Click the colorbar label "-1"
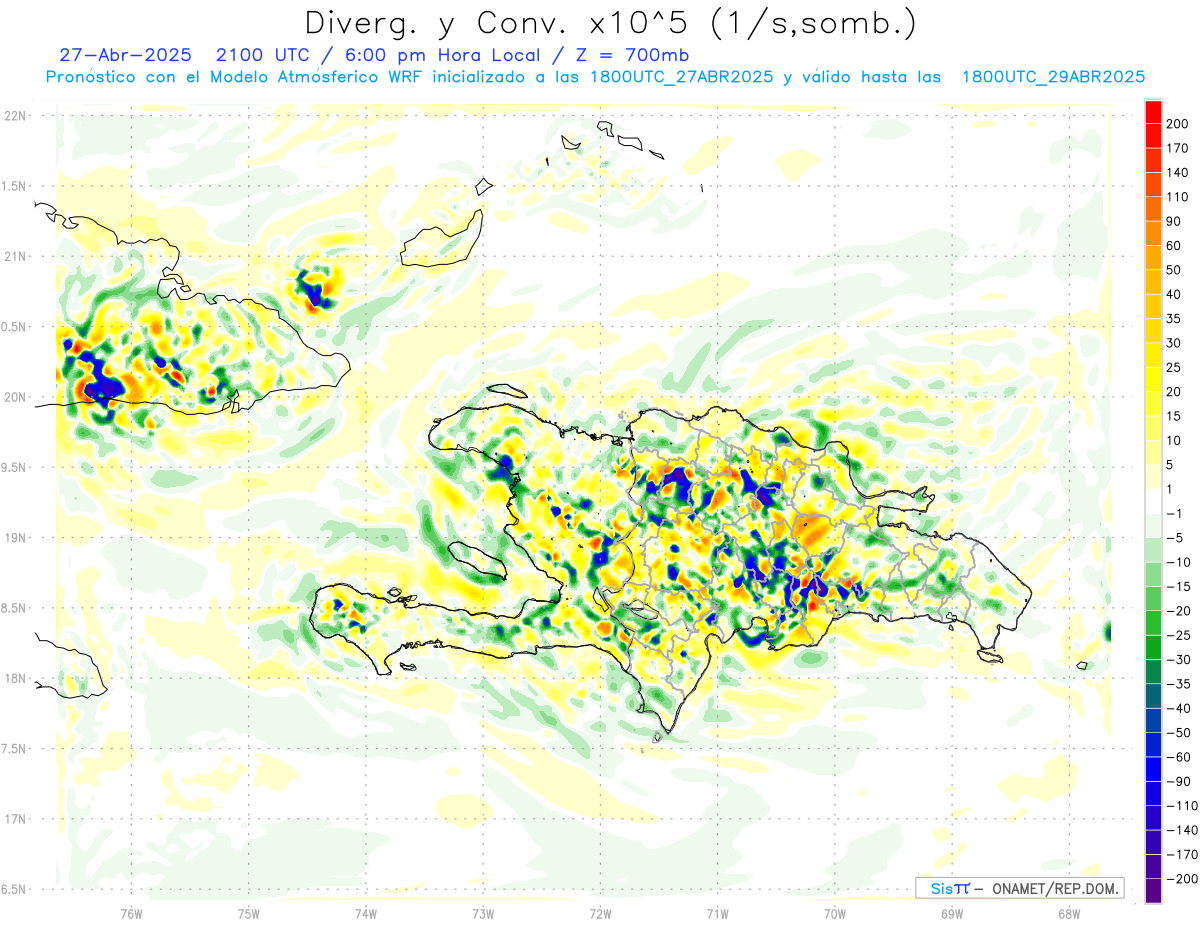The image size is (1200, 927). coord(1174,514)
